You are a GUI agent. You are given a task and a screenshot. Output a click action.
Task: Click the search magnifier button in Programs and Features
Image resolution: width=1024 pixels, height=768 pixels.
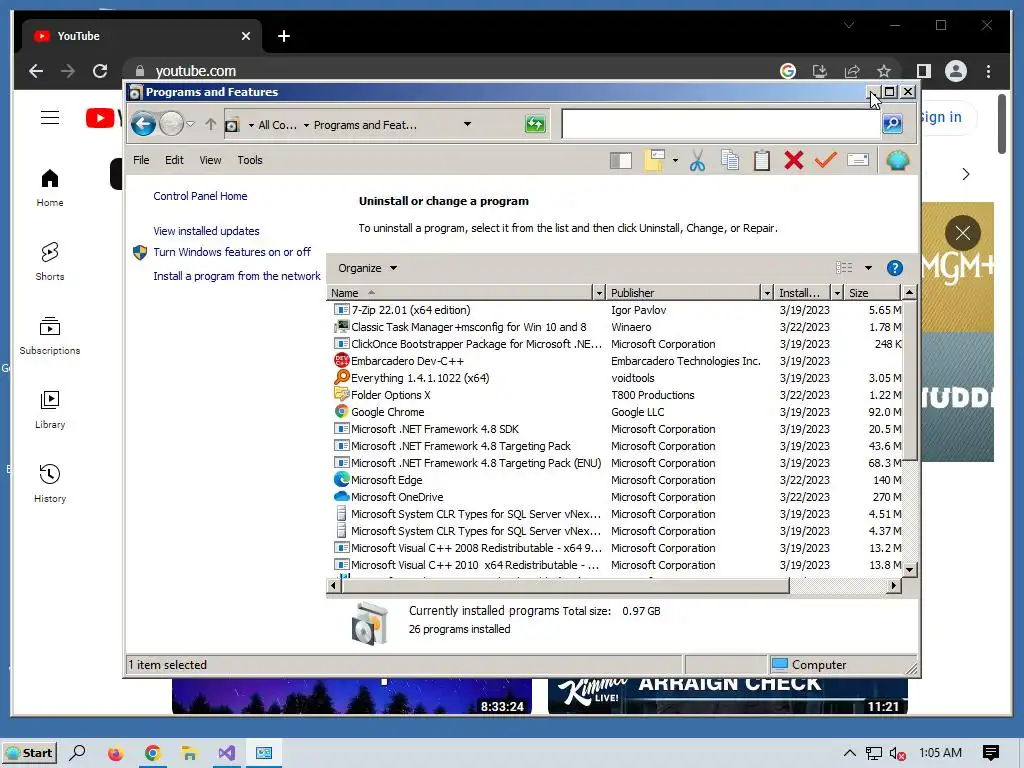click(x=892, y=123)
